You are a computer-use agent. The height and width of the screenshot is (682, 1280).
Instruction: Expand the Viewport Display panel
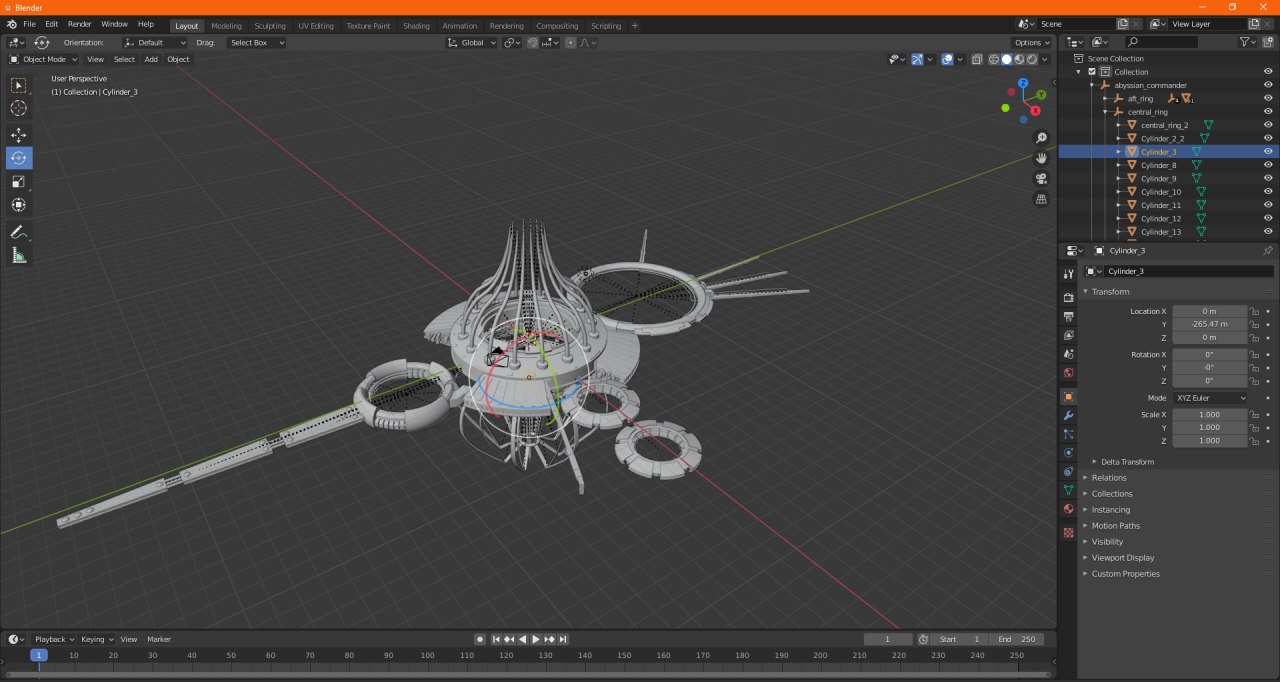(x=1122, y=558)
